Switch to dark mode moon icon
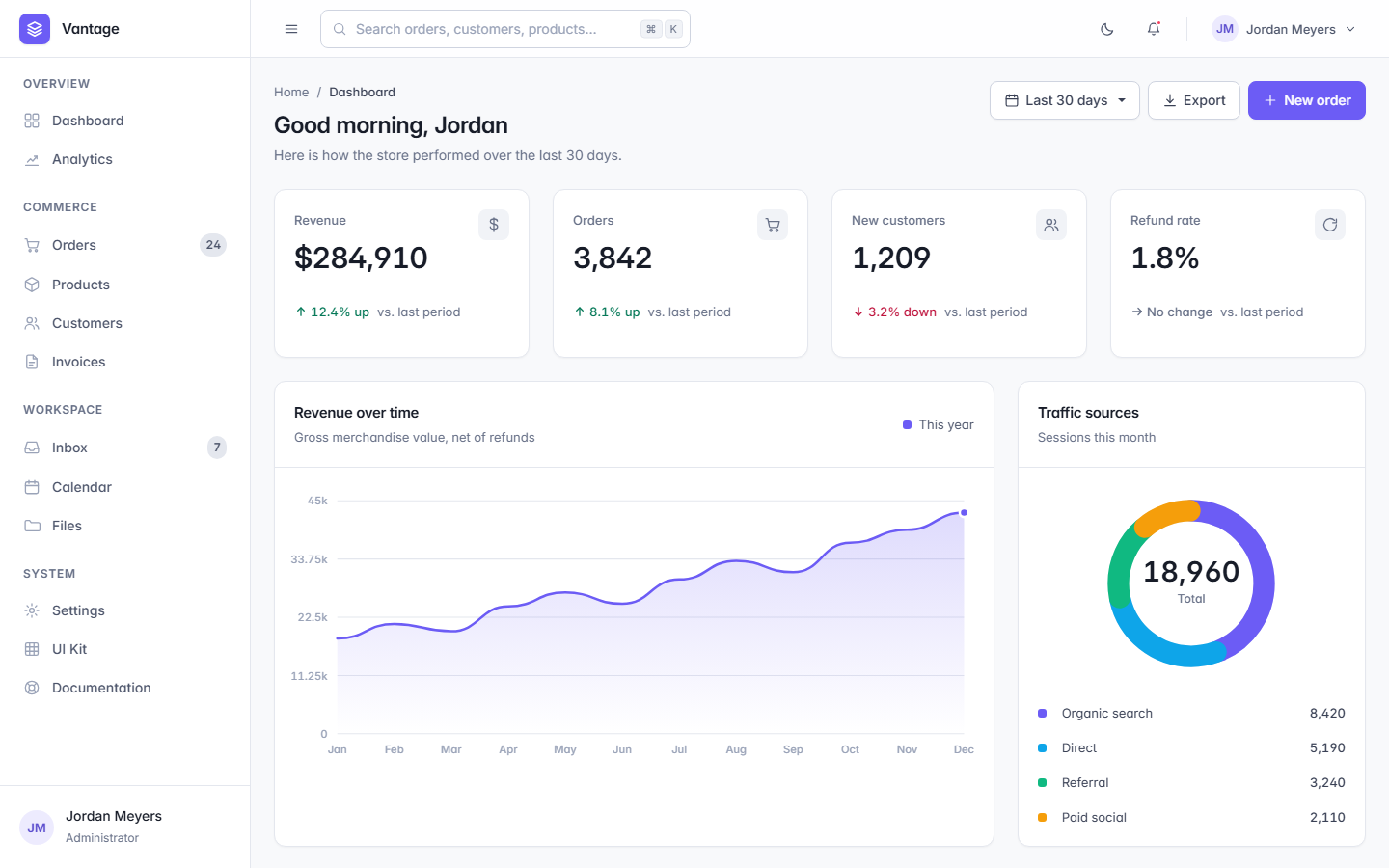 [1107, 29]
